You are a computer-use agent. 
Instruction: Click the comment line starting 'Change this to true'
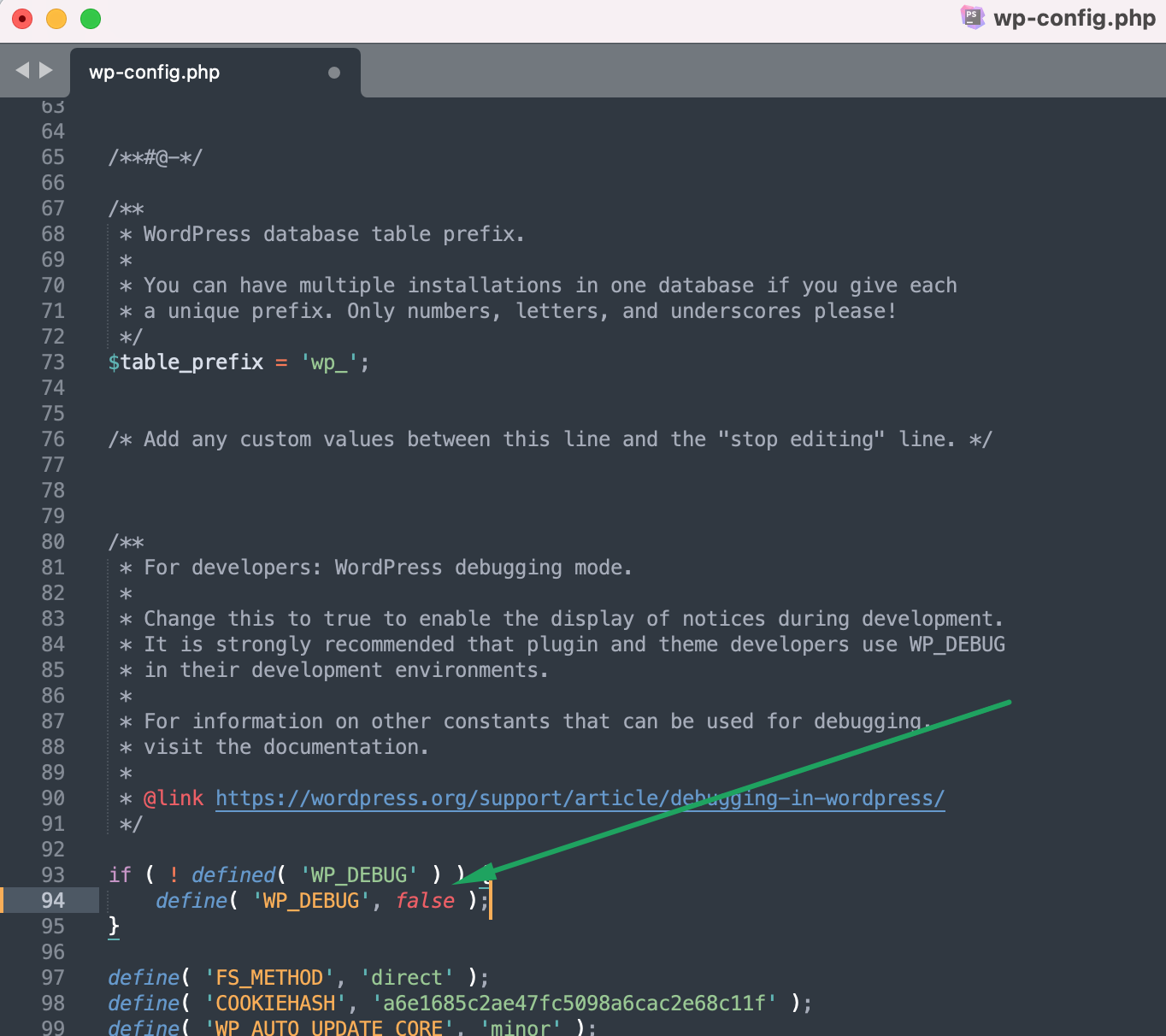[x=574, y=619]
